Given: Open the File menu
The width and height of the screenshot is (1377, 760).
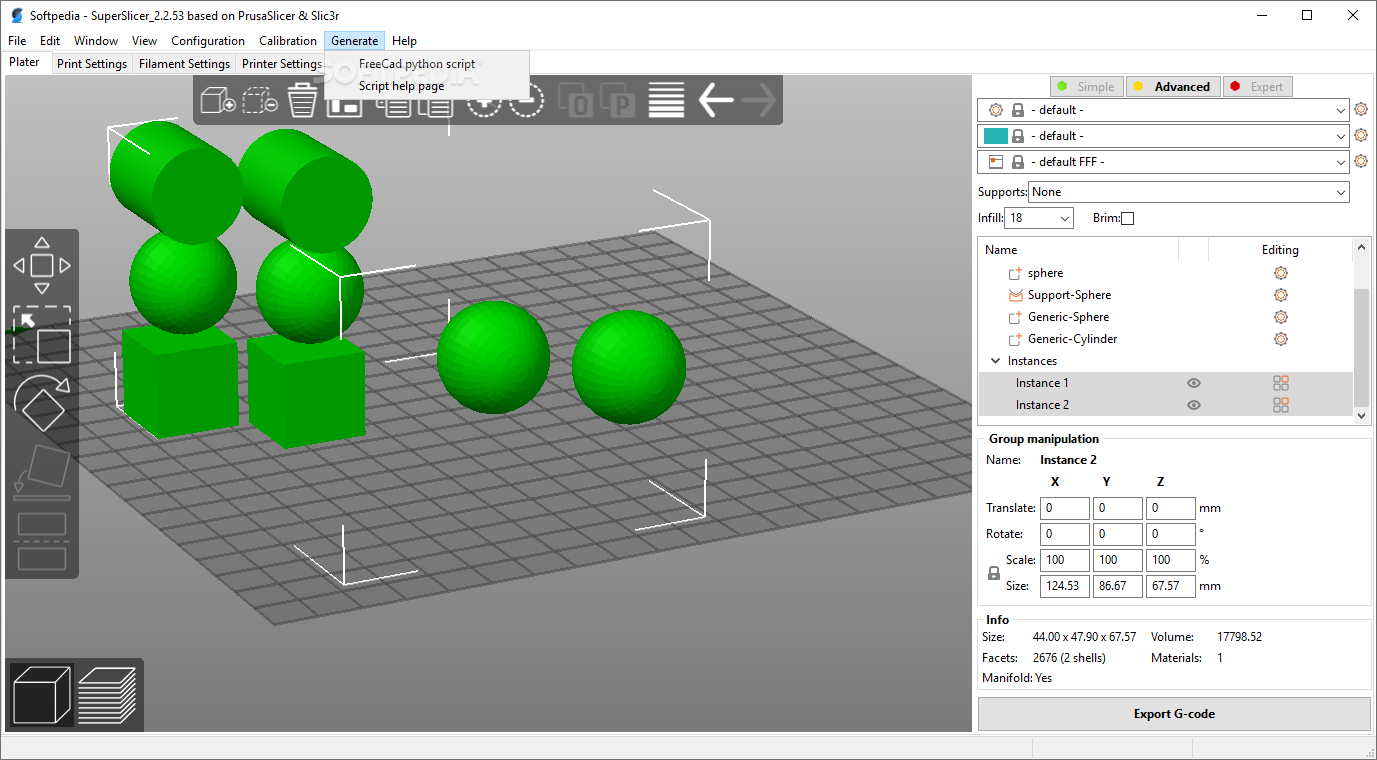Looking at the screenshot, I should point(16,41).
